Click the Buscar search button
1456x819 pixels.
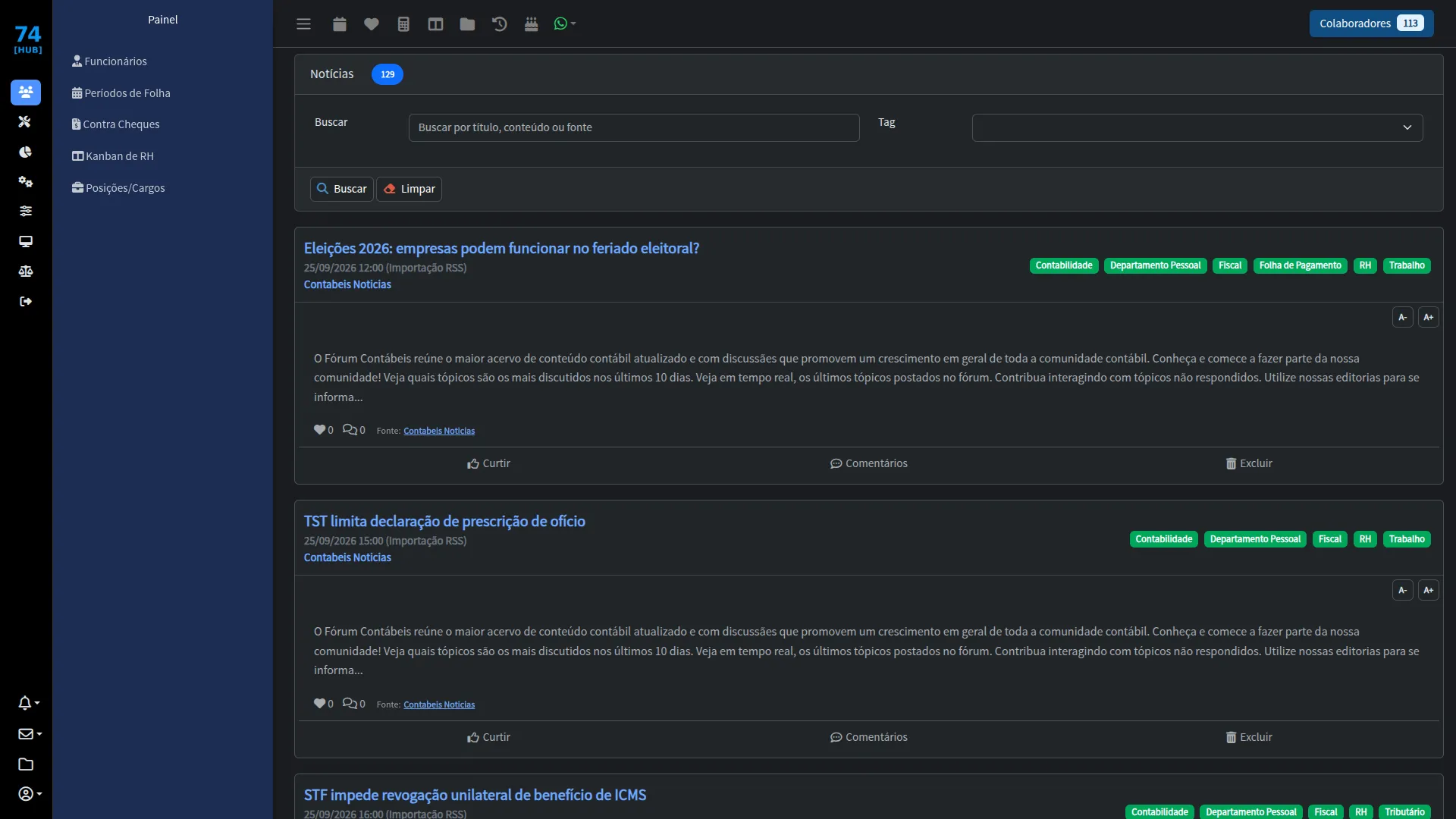[x=342, y=189]
